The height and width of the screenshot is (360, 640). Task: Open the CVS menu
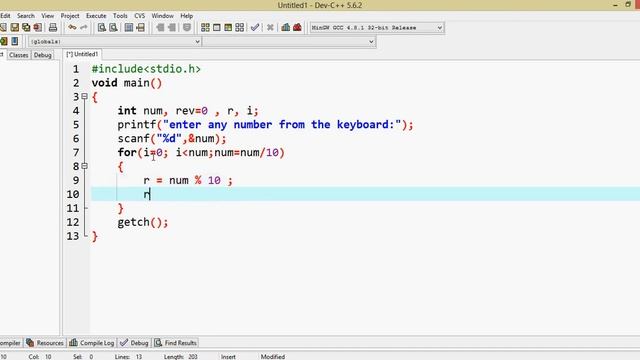pos(140,16)
